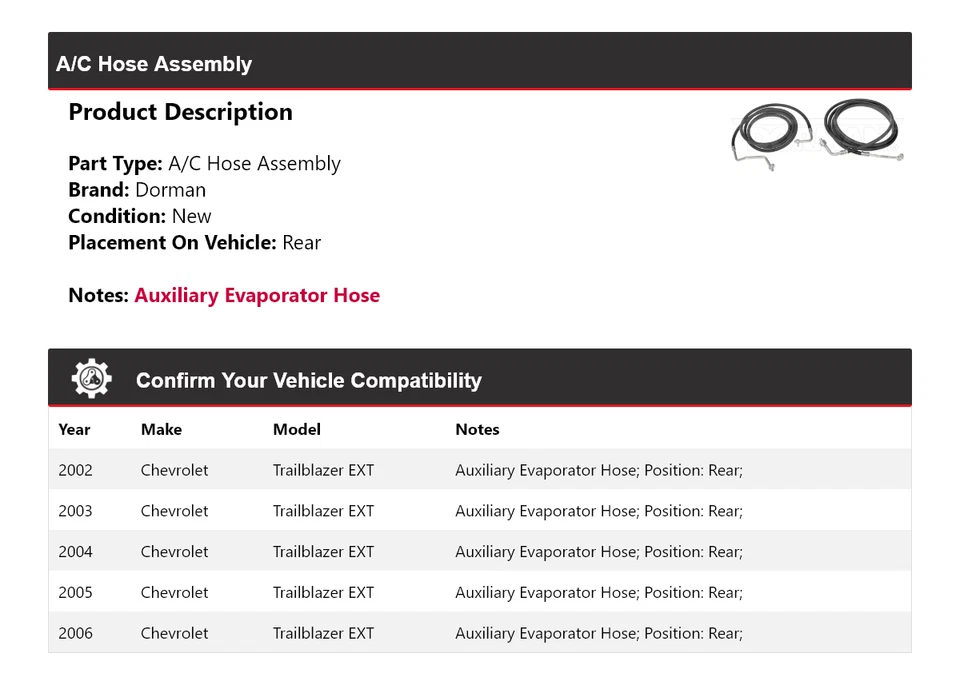Click the red Auxiliary Evaporator Hose note
This screenshot has width=960, height=685.
(x=257, y=295)
